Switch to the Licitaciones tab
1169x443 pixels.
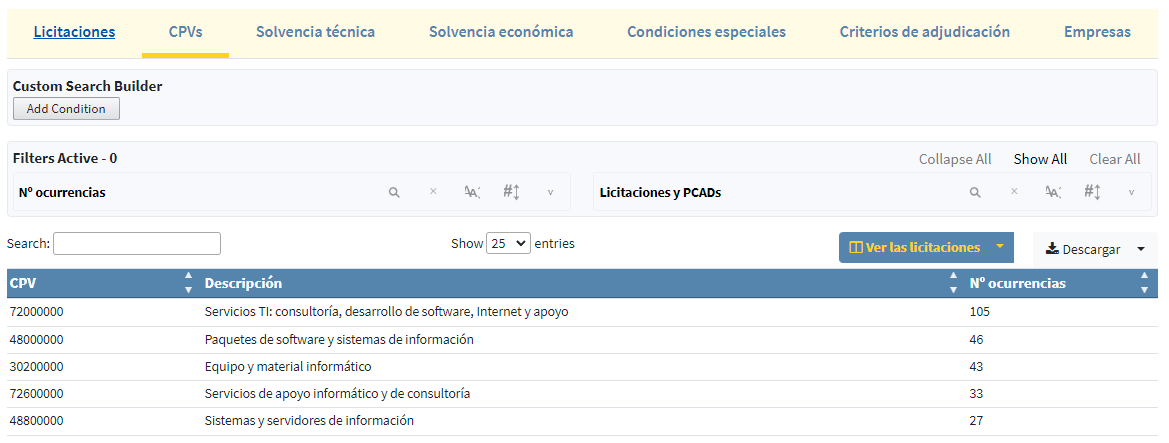coord(75,32)
